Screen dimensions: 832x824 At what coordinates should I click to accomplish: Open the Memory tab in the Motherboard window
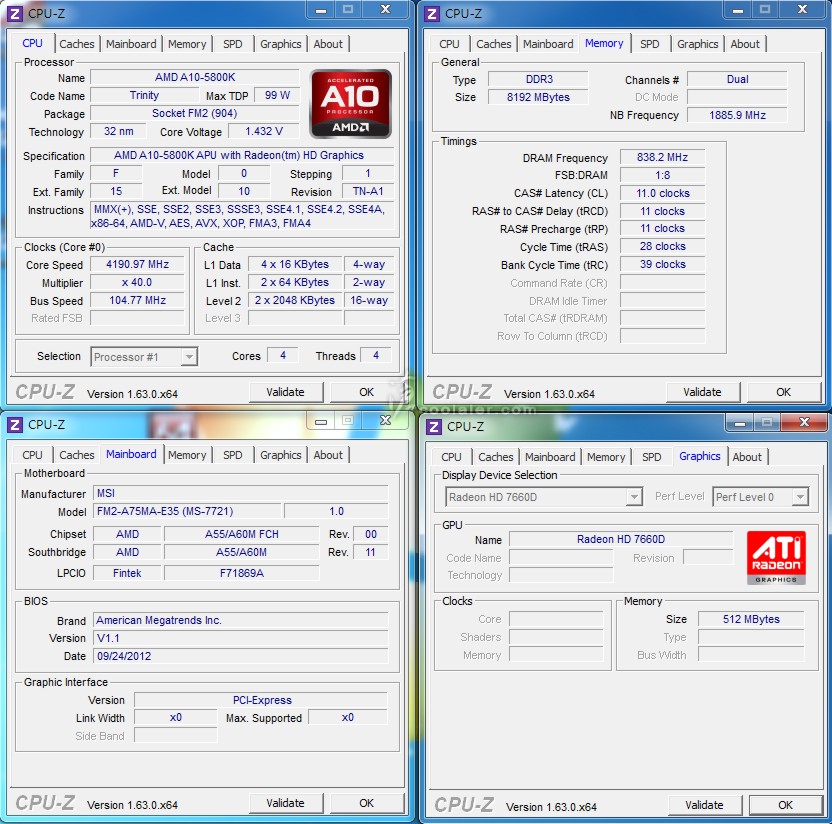tap(187, 455)
